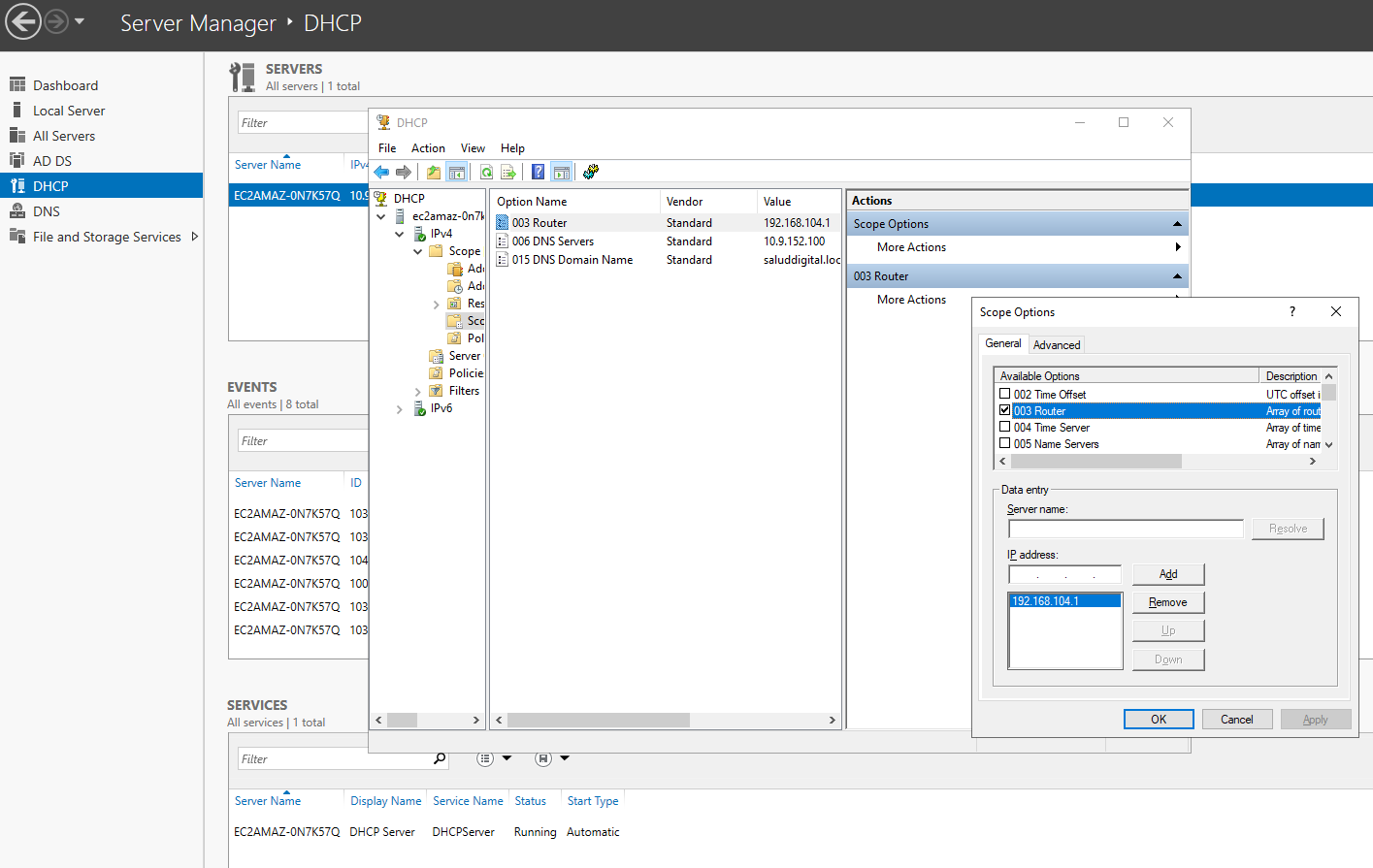The image size is (1373, 868).
Task: Select the 015 DNS Domain Name row
Action: [x=666, y=260]
